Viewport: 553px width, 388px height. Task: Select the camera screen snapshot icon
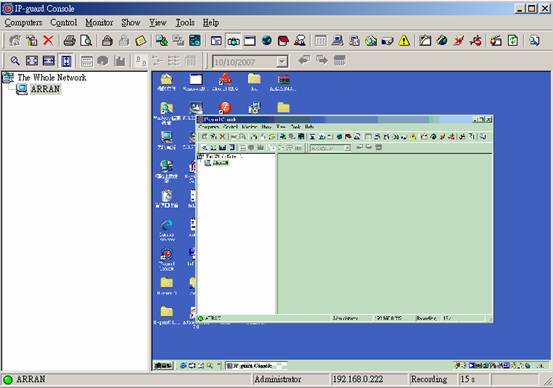tap(233, 41)
